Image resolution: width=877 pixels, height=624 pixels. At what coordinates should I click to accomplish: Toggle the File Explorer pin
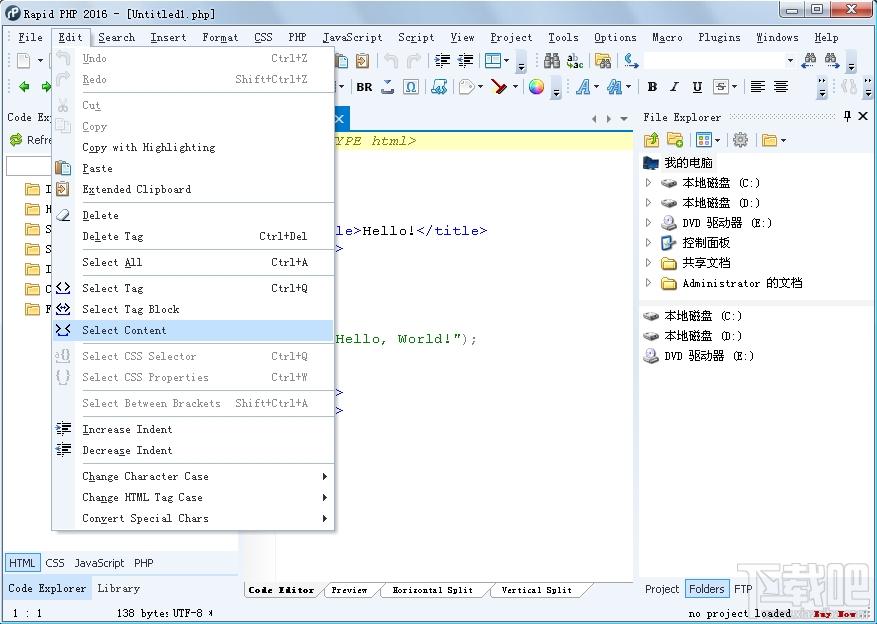[847, 116]
